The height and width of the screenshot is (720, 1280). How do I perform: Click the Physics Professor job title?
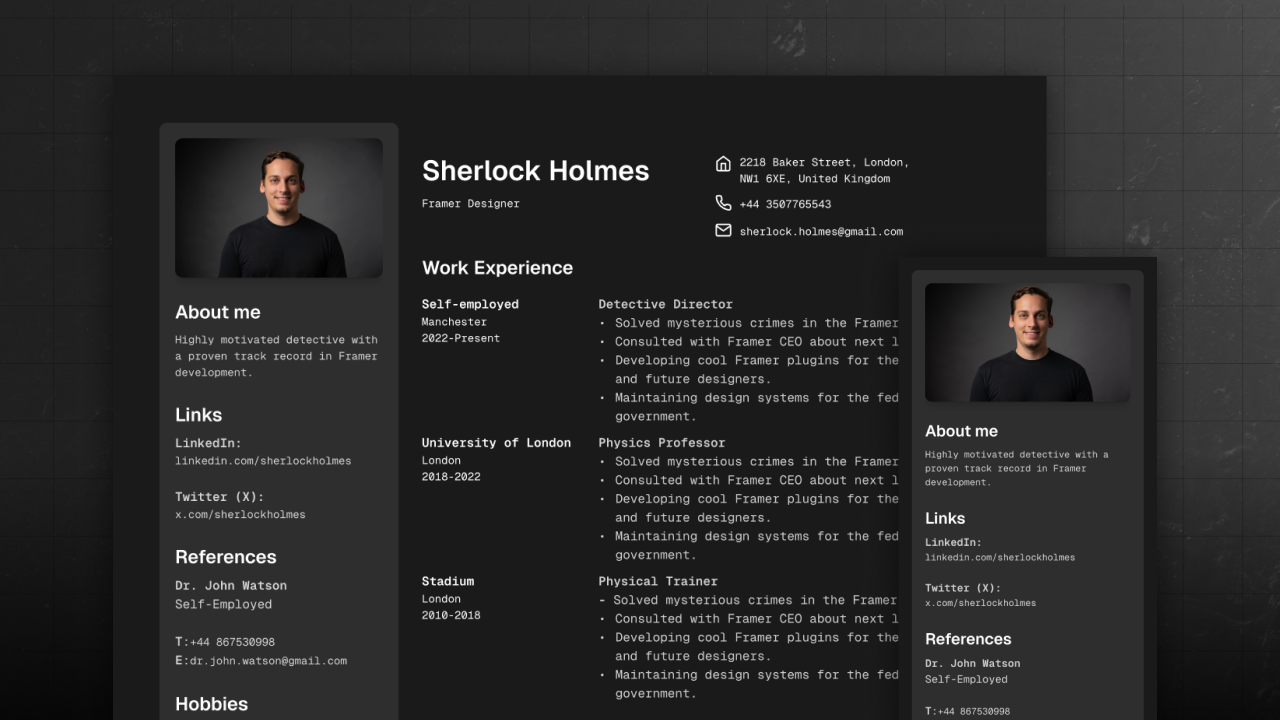pyautogui.click(x=661, y=442)
